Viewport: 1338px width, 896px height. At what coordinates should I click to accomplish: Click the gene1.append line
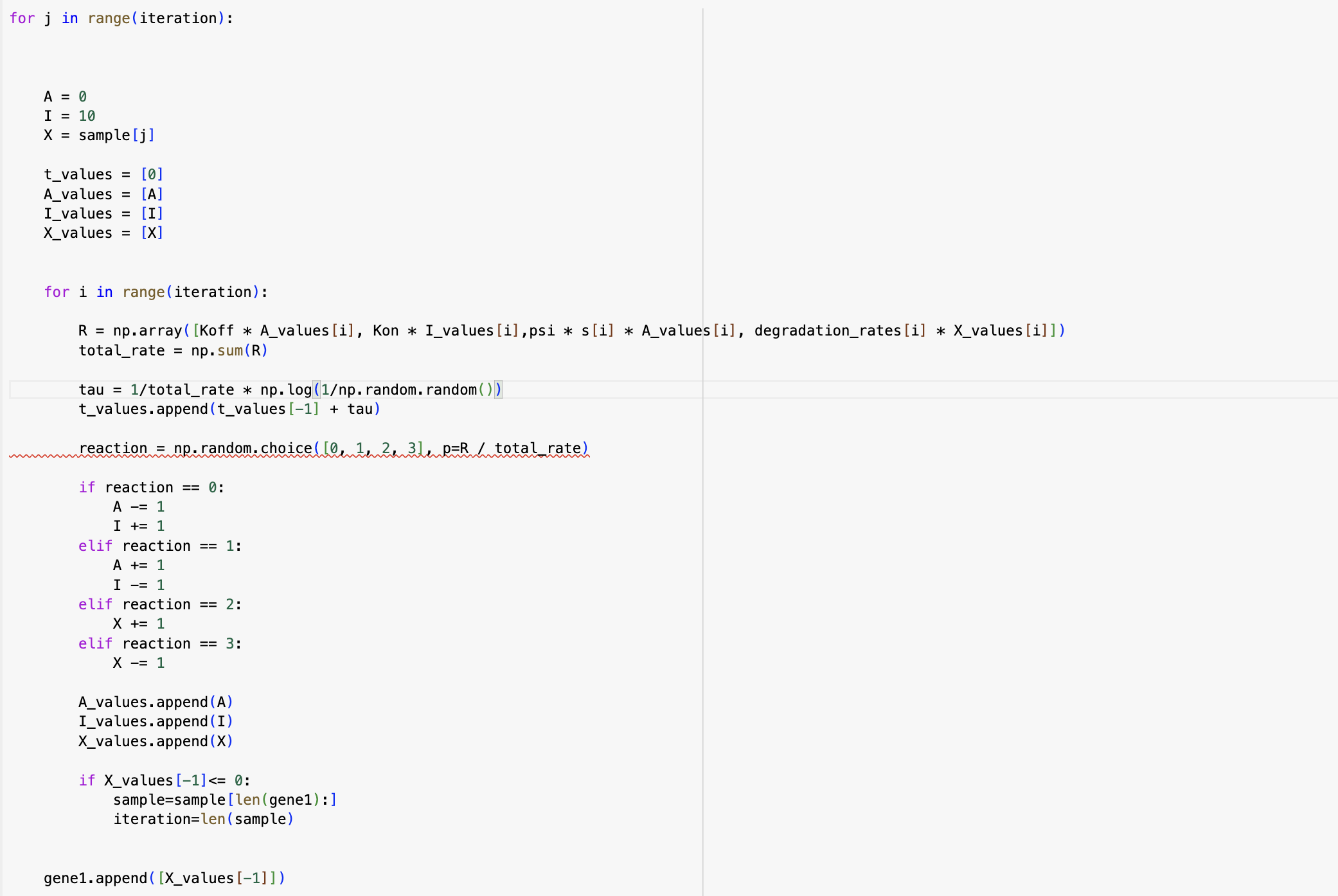click(x=164, y=878)
